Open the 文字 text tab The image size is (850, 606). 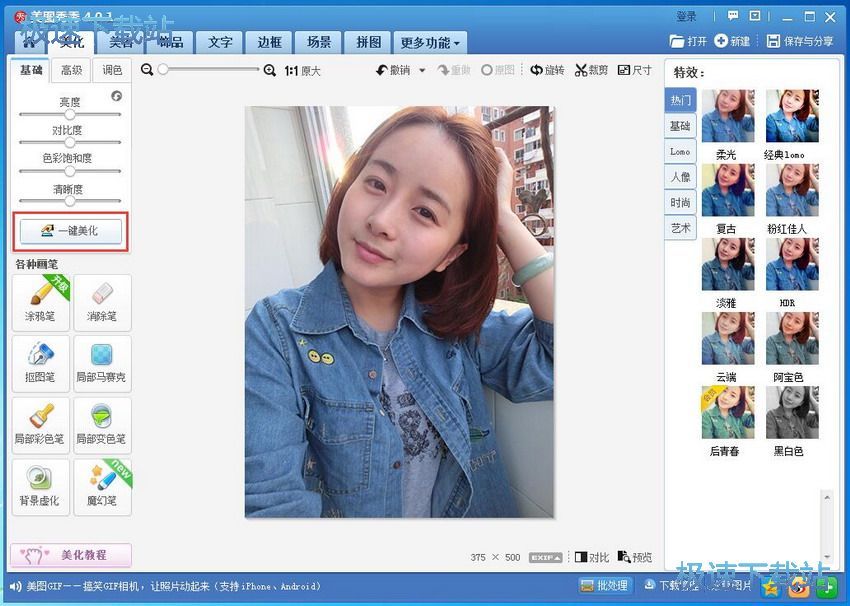click(220, 42)
